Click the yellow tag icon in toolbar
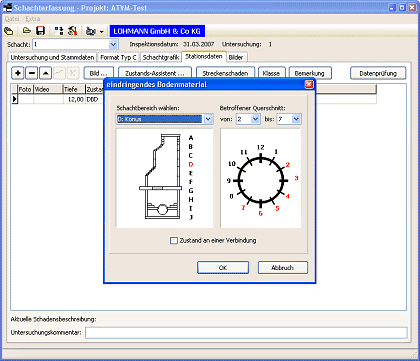The width and height of the screenshot is (420, 361). click(9, 31)
